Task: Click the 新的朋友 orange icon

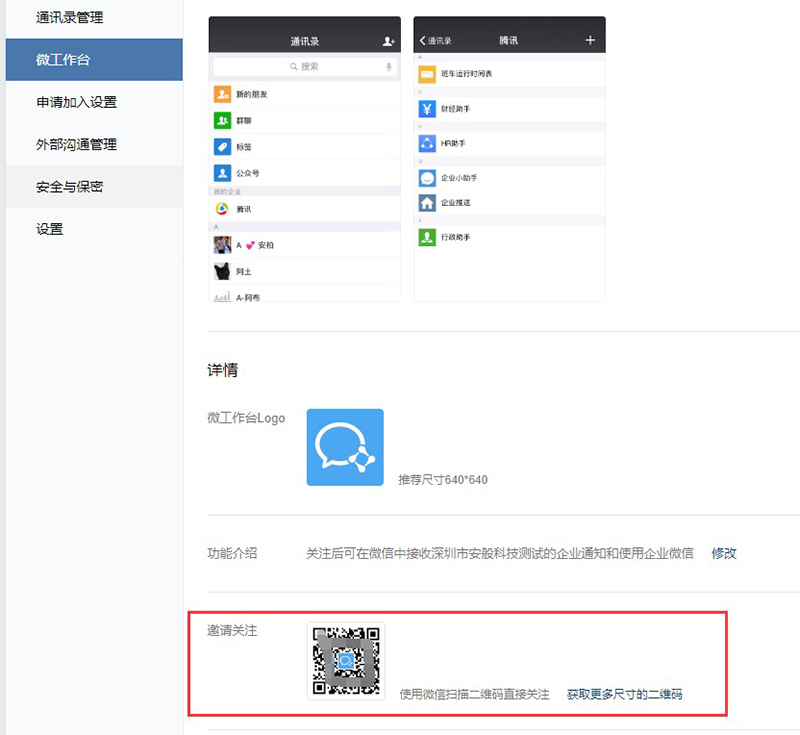Action: click(x=222, y=94)
